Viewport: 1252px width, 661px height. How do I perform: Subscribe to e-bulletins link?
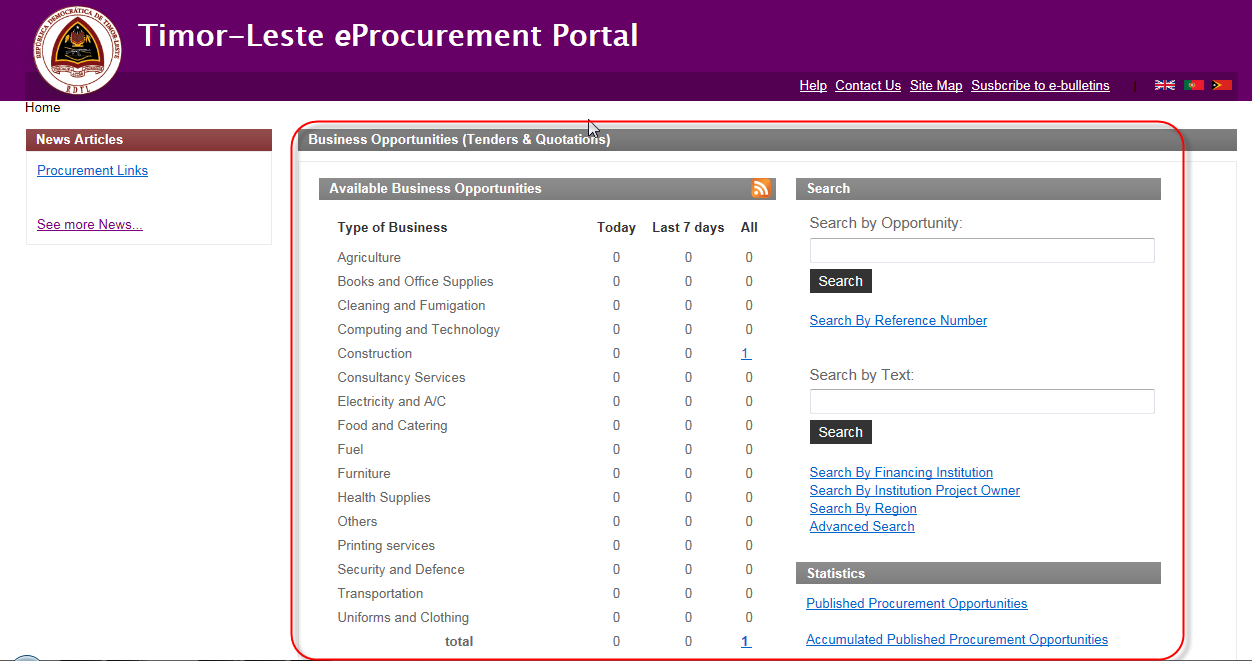pos(1040,86)
